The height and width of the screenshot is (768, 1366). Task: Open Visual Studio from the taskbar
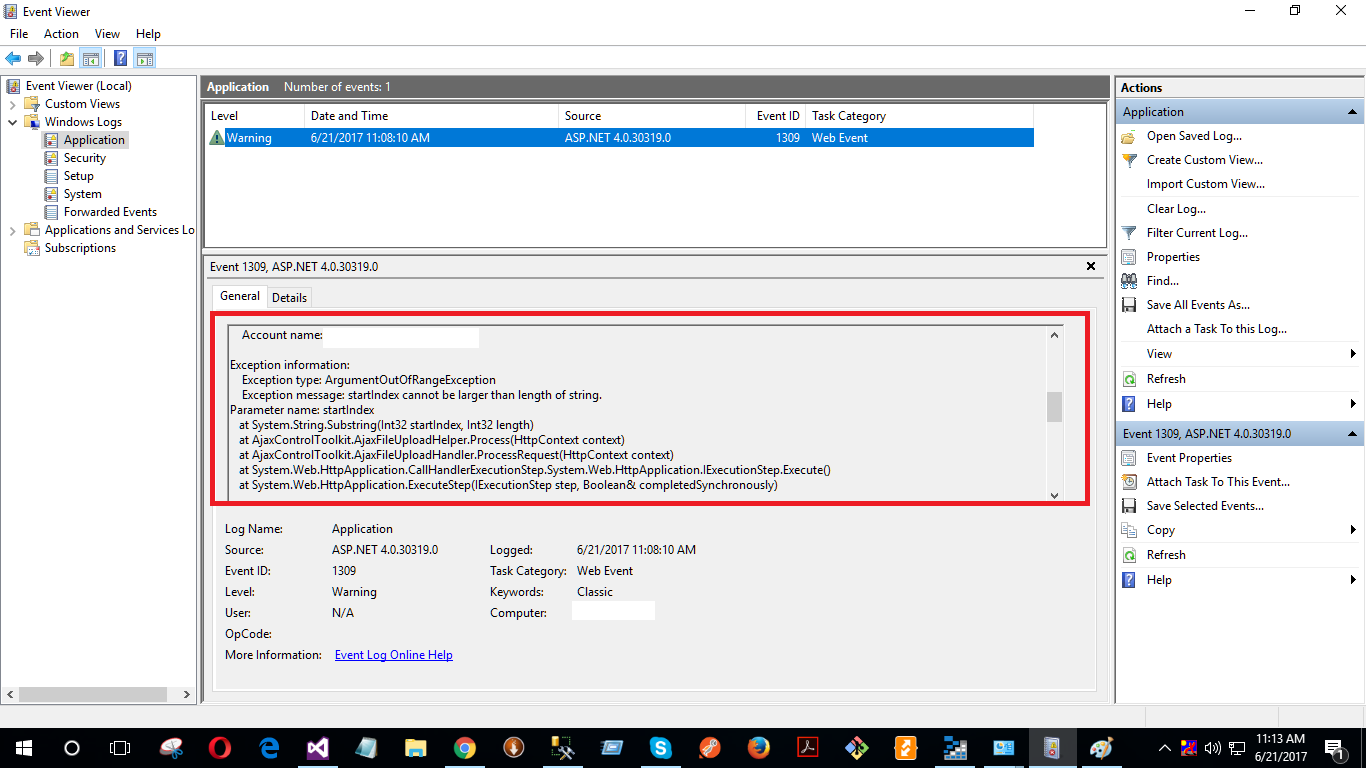pyautogui.click(x=318, y=747)
